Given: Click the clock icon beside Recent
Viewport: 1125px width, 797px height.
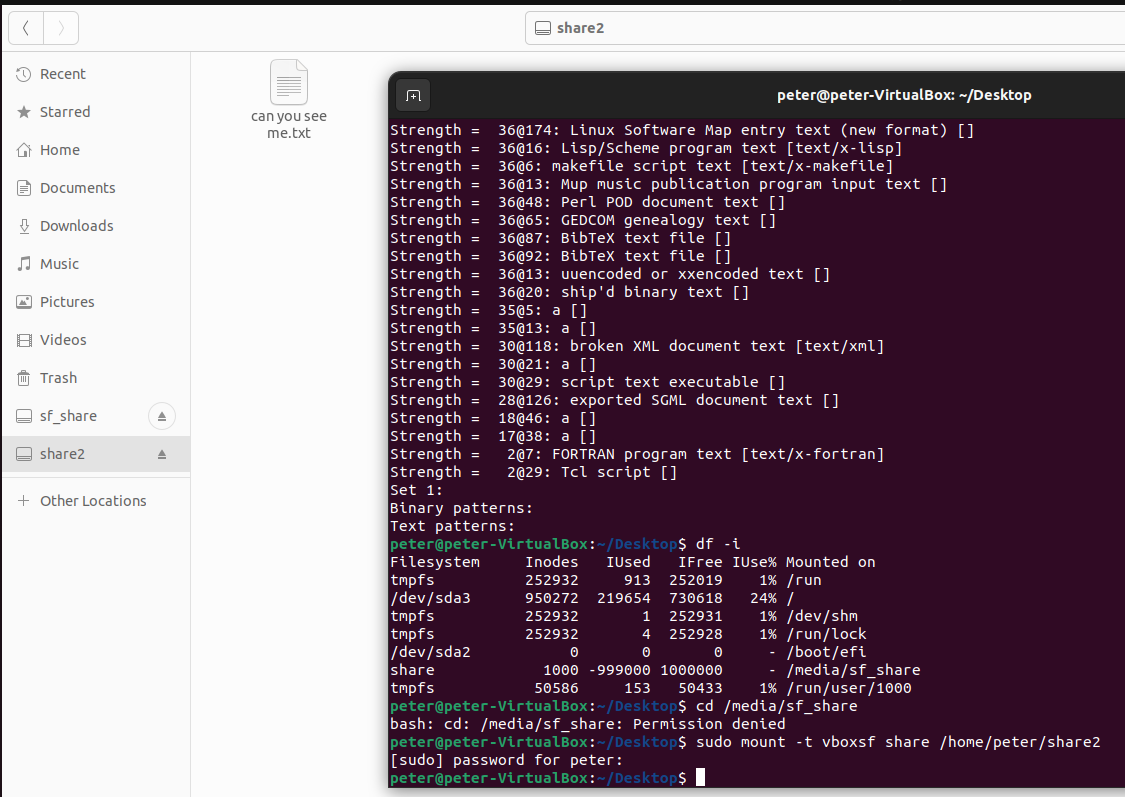Looking at the screenshot, I should [x=24, y=74].
